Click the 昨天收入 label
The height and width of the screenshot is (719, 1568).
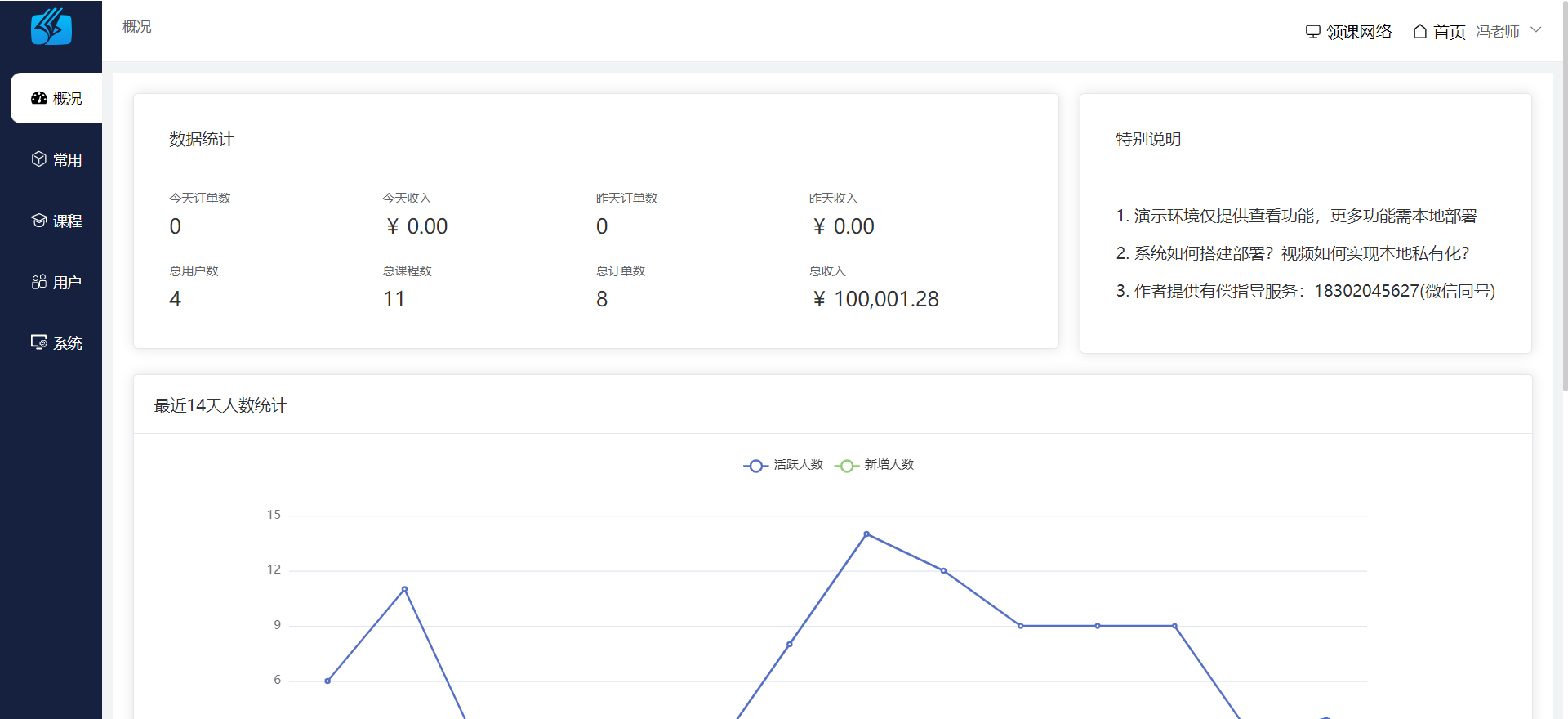click(834, 199)
